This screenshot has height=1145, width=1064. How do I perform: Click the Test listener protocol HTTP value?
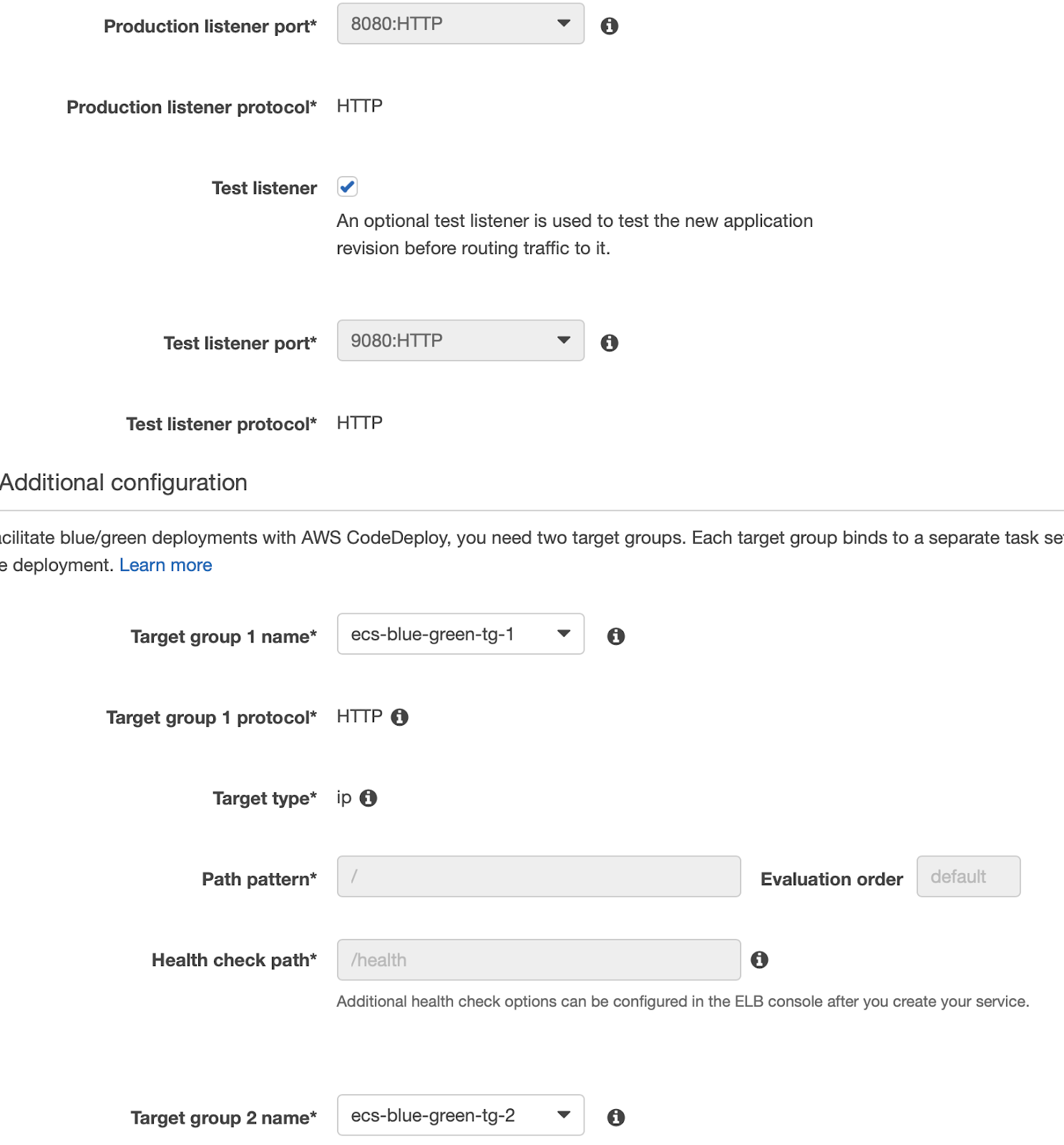click(x=359, y=423)
